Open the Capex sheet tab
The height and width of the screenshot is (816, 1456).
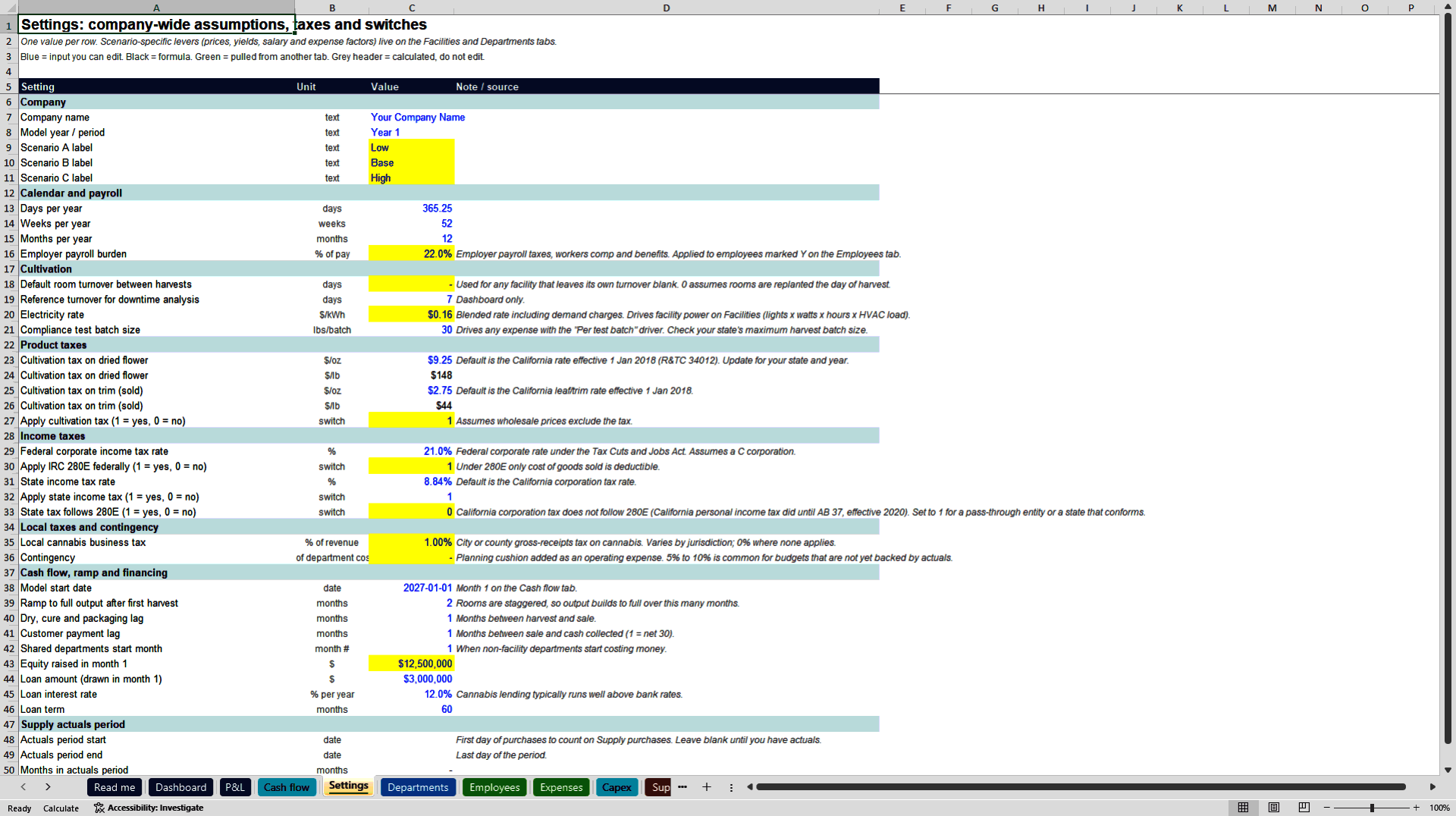617,787
